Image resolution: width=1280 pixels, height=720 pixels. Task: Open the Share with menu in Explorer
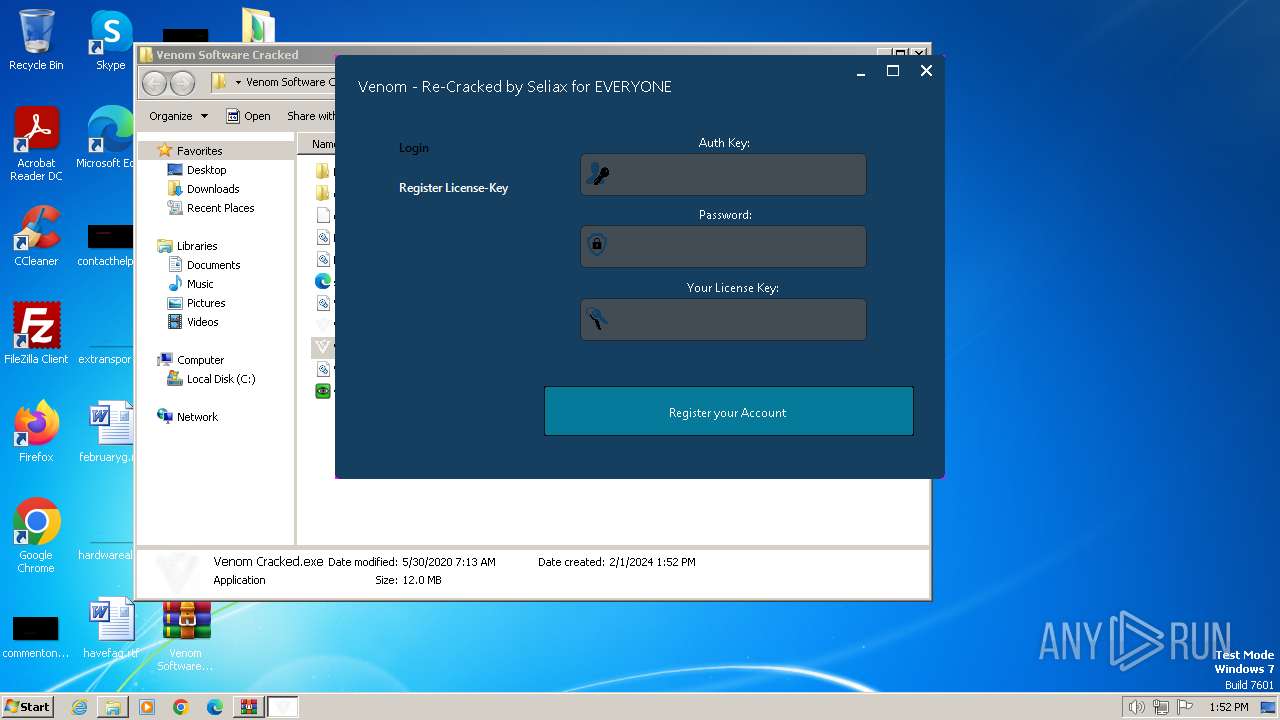pyautogui.click(x=311, y=116)
